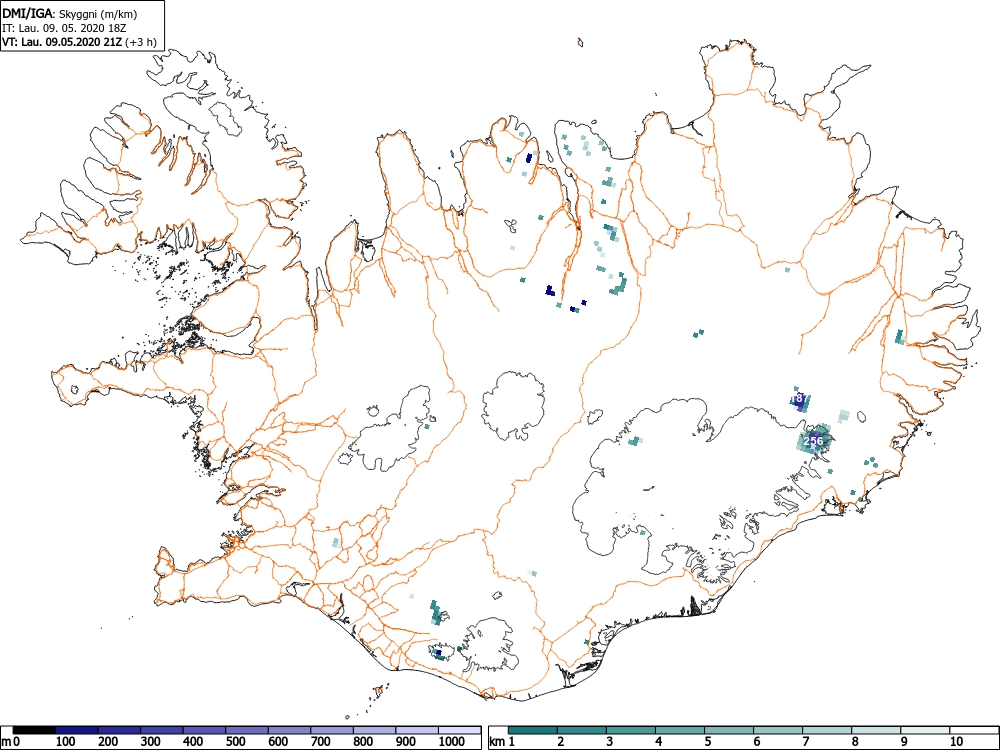
Task: Pick the legend swatch between 300 and 400 m
Action: coord(162,730)
